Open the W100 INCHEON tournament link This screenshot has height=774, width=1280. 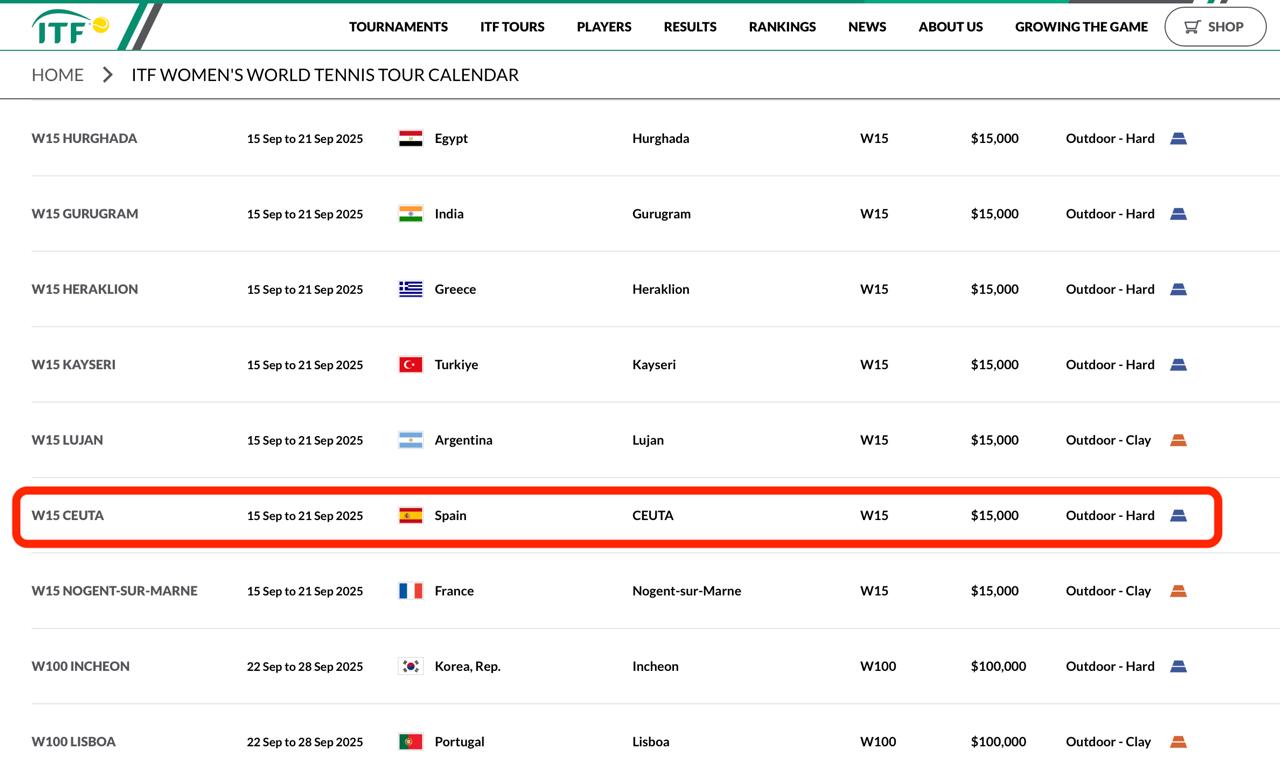(80, 667)
